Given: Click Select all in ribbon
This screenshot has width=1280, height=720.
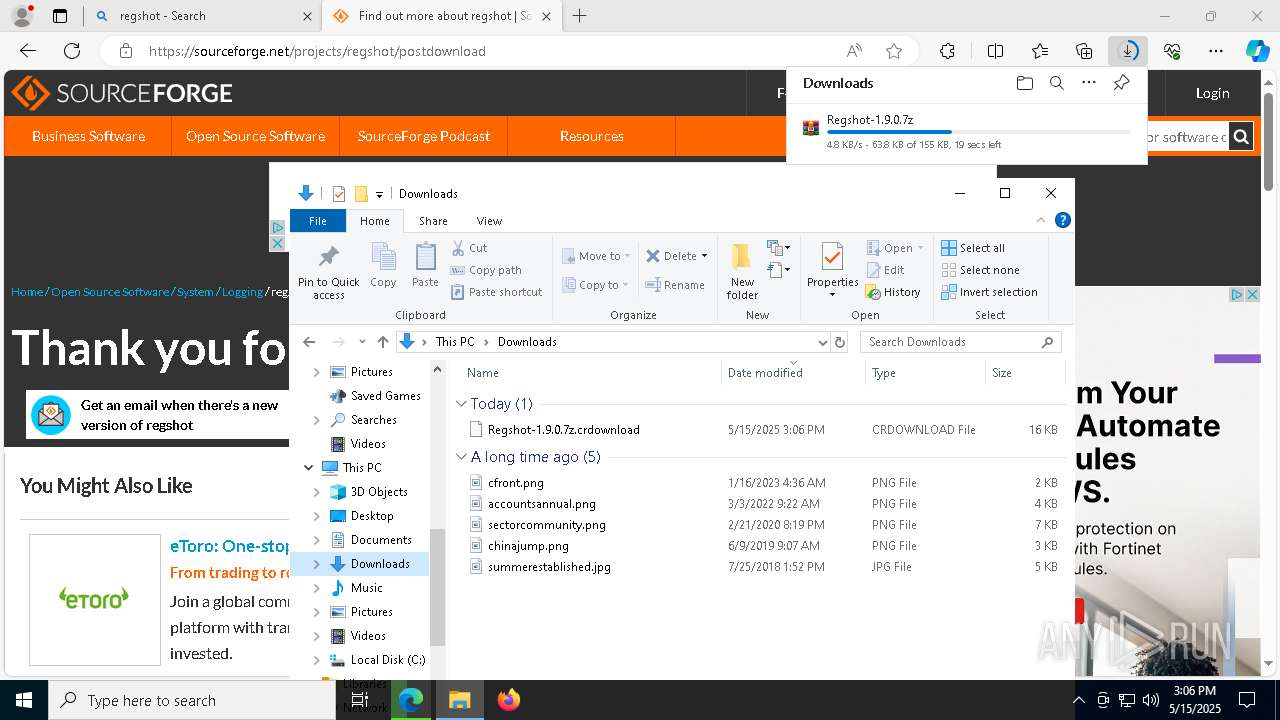Looking at the screenshot, I should pyautogui.click(x=973, y=248).
